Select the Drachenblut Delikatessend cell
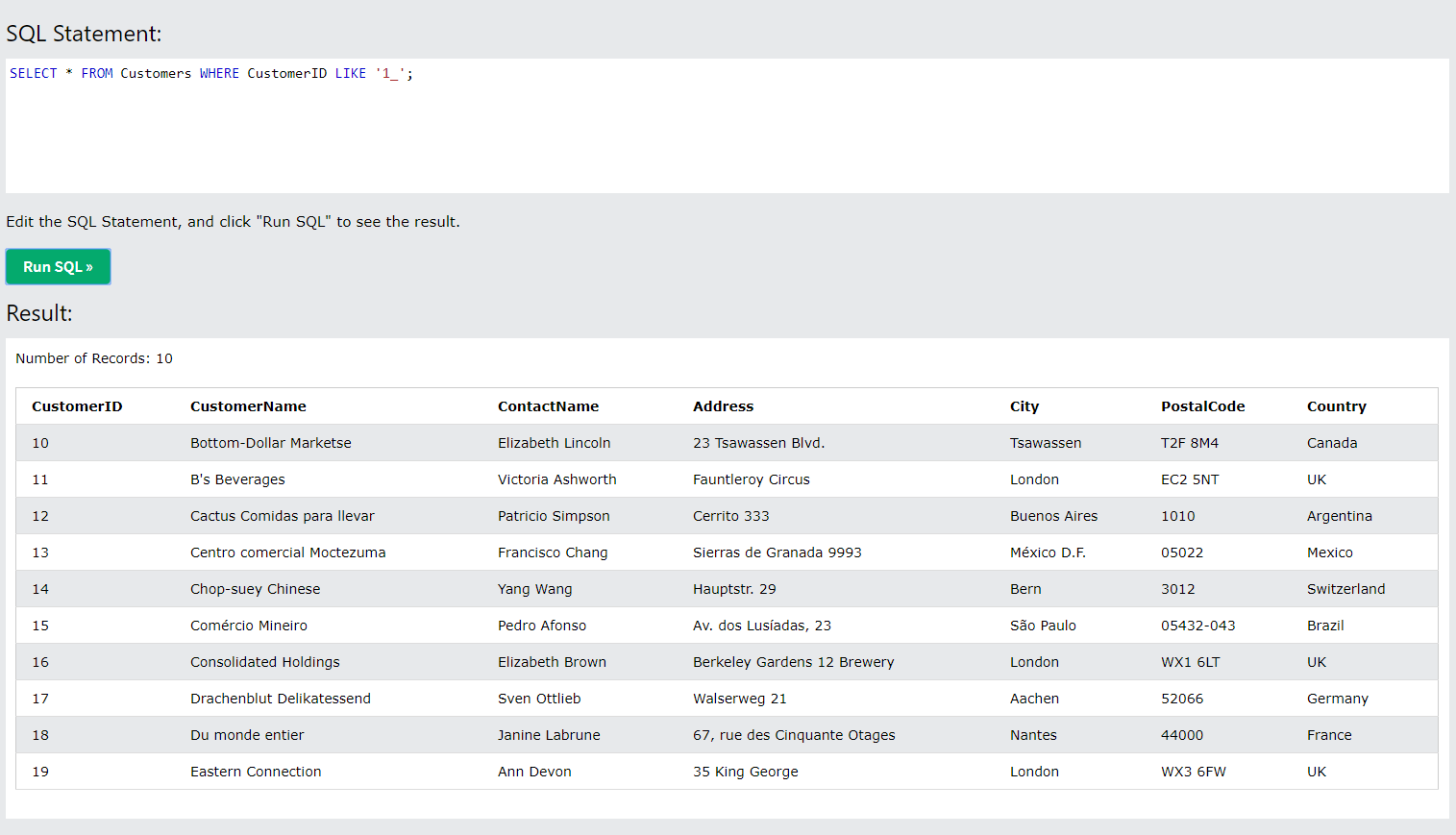Viewport: 1456px width, 835px height. 281,699
